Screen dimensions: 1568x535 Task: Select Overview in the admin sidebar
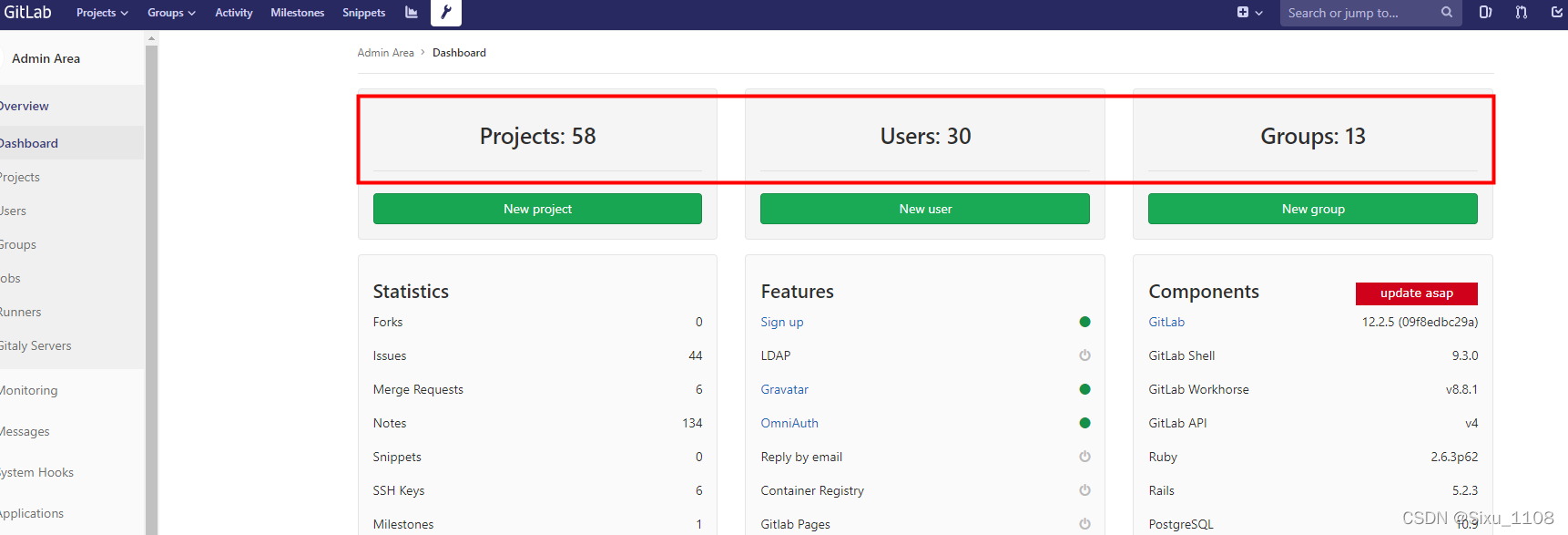tap(25, 106)
